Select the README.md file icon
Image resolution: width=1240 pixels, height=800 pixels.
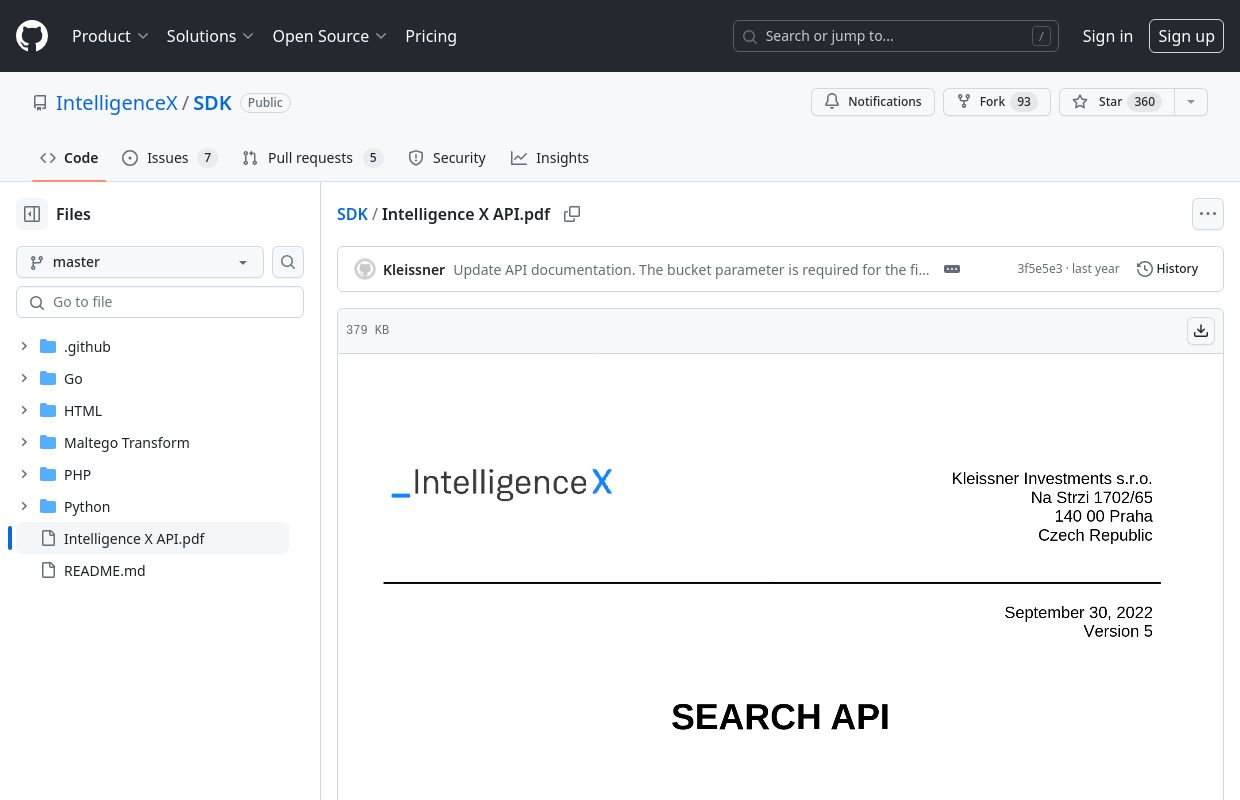(x=48, y=571)
